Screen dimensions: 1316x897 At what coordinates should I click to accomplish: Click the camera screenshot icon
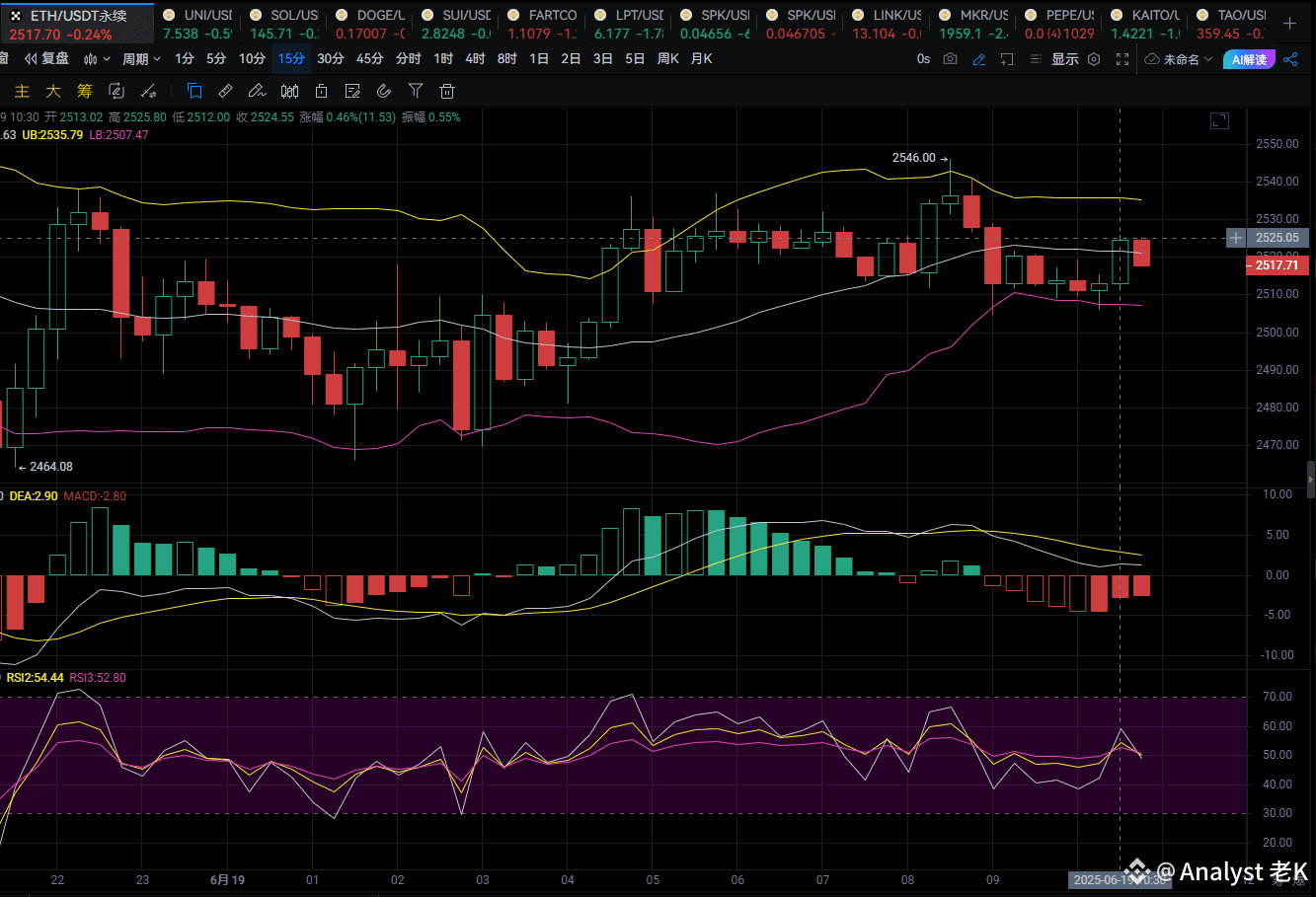(950, 59)
